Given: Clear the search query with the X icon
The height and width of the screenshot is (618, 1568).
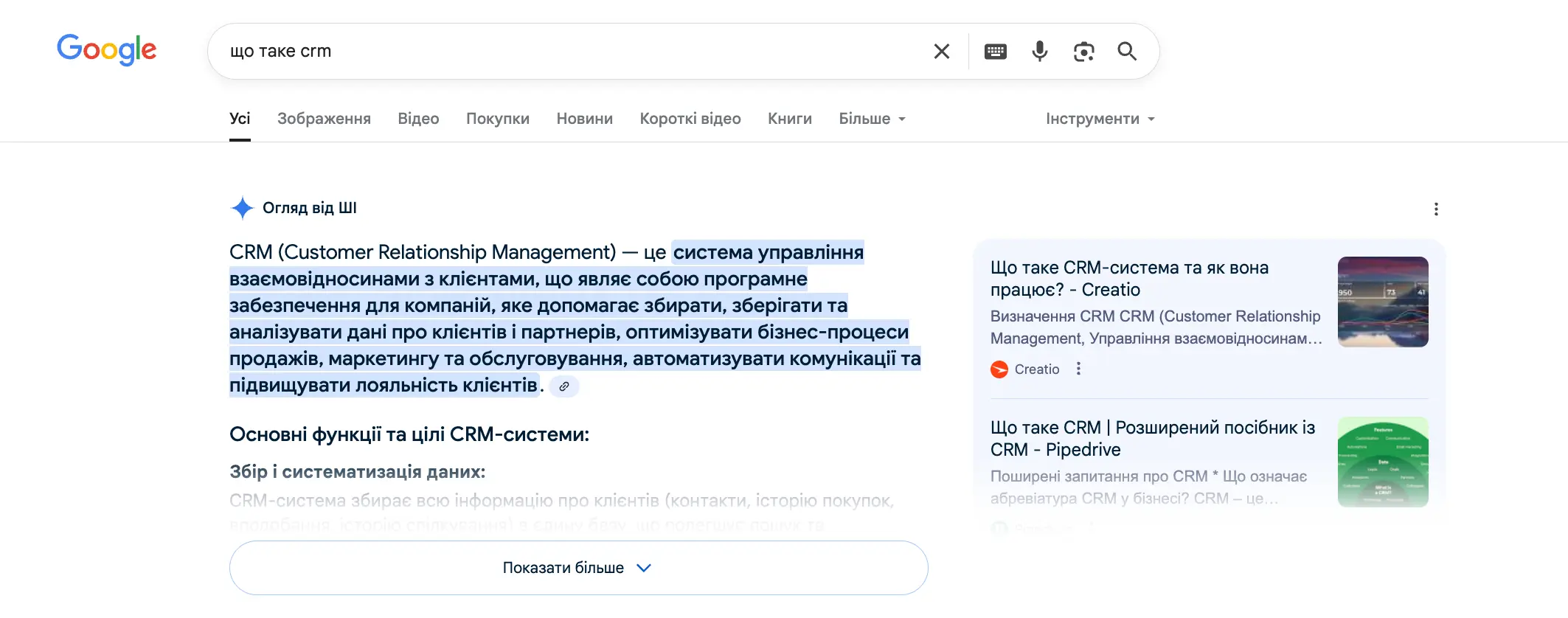Looking at the screenshot, I should click(x=941, y=51).
